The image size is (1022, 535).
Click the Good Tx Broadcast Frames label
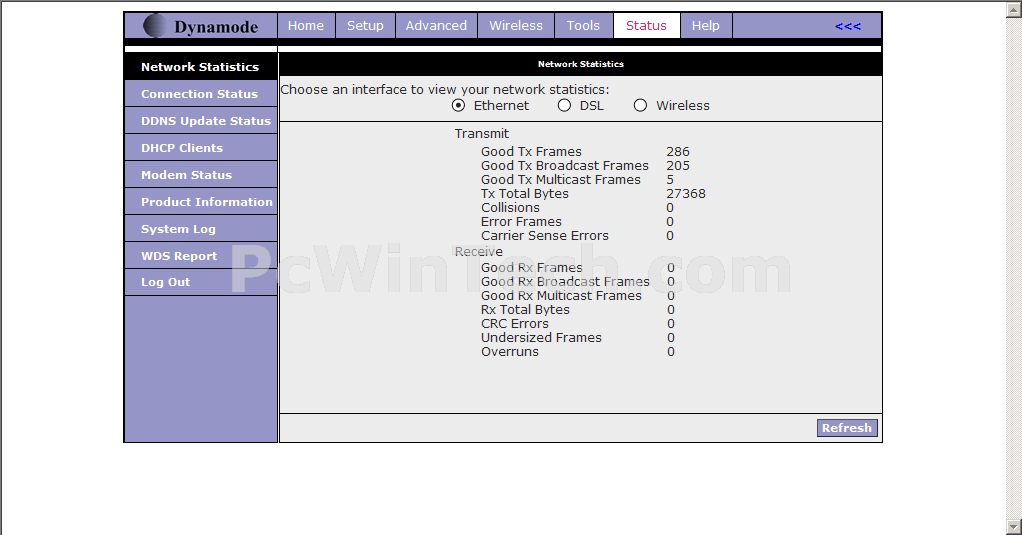pyautogui.click(x=564, y=166)
